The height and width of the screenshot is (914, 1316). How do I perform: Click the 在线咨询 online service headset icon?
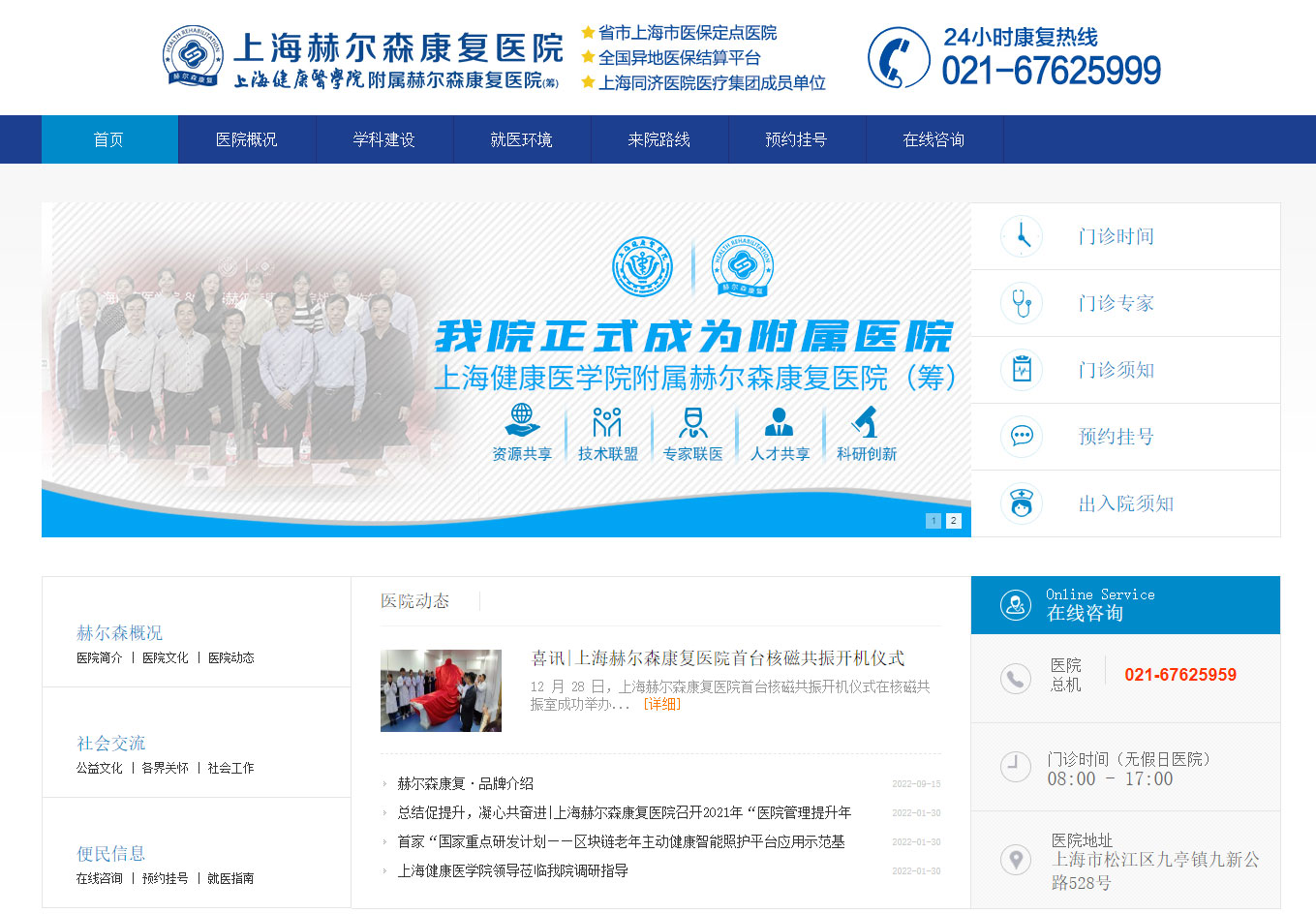(x=1015, y=605)
